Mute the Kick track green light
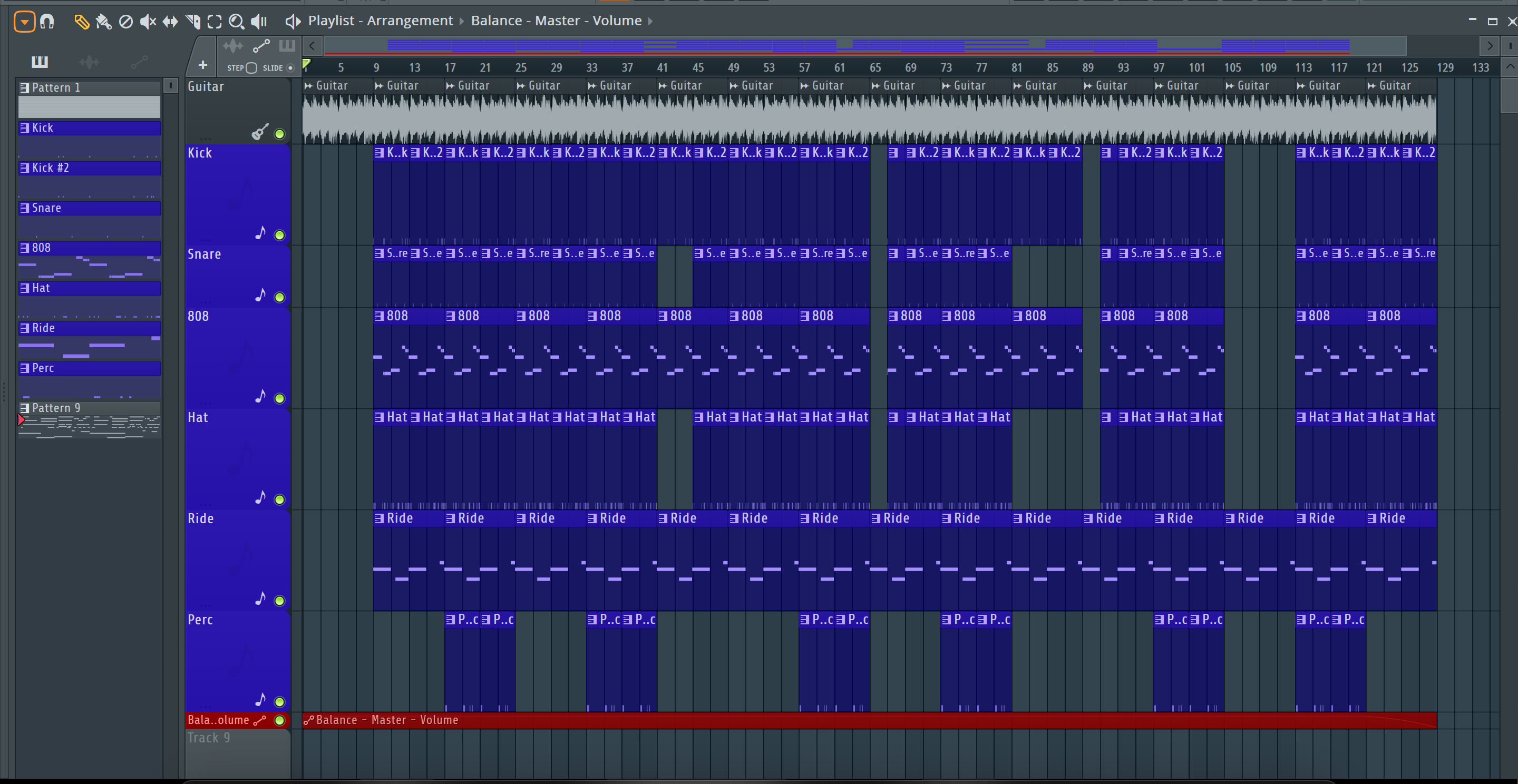 (280, 235)
